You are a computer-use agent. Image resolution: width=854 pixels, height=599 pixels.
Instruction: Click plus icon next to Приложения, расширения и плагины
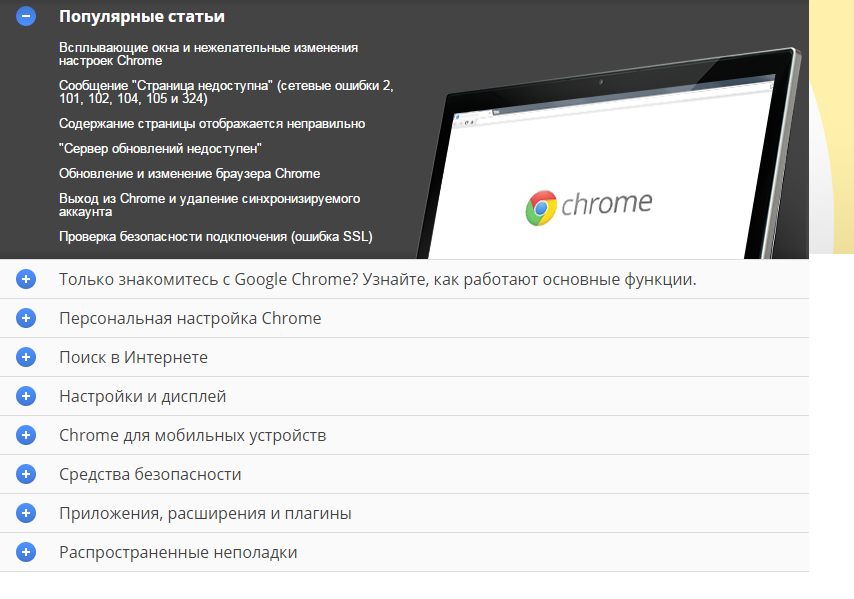[x=26, y=513]
